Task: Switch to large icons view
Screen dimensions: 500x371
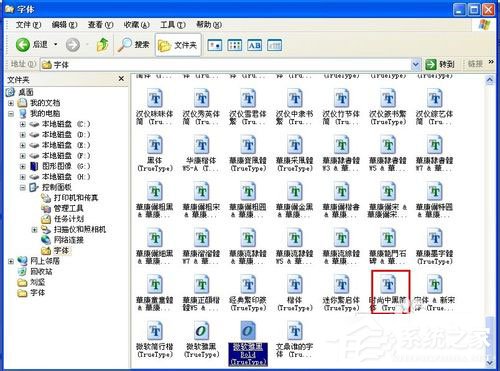Action: (215, 45)
